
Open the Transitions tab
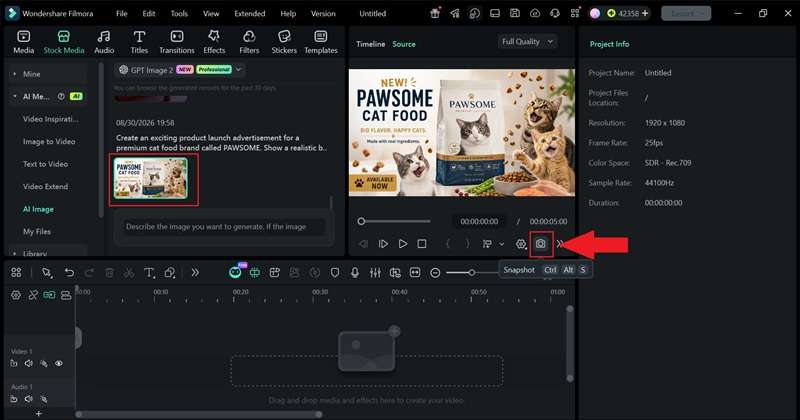tap(177, 42)
